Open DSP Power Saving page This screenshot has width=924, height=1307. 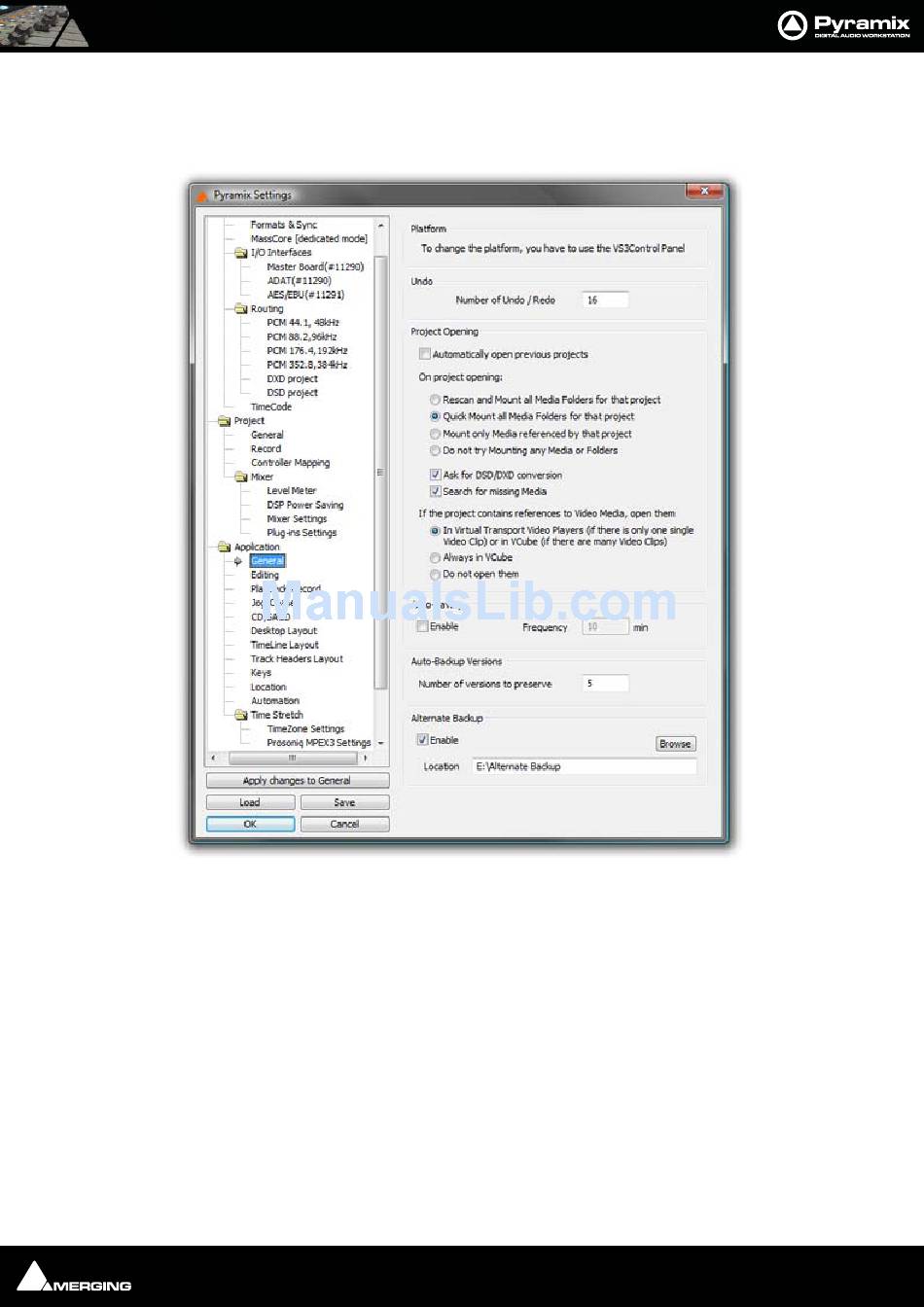pos(305,505)
